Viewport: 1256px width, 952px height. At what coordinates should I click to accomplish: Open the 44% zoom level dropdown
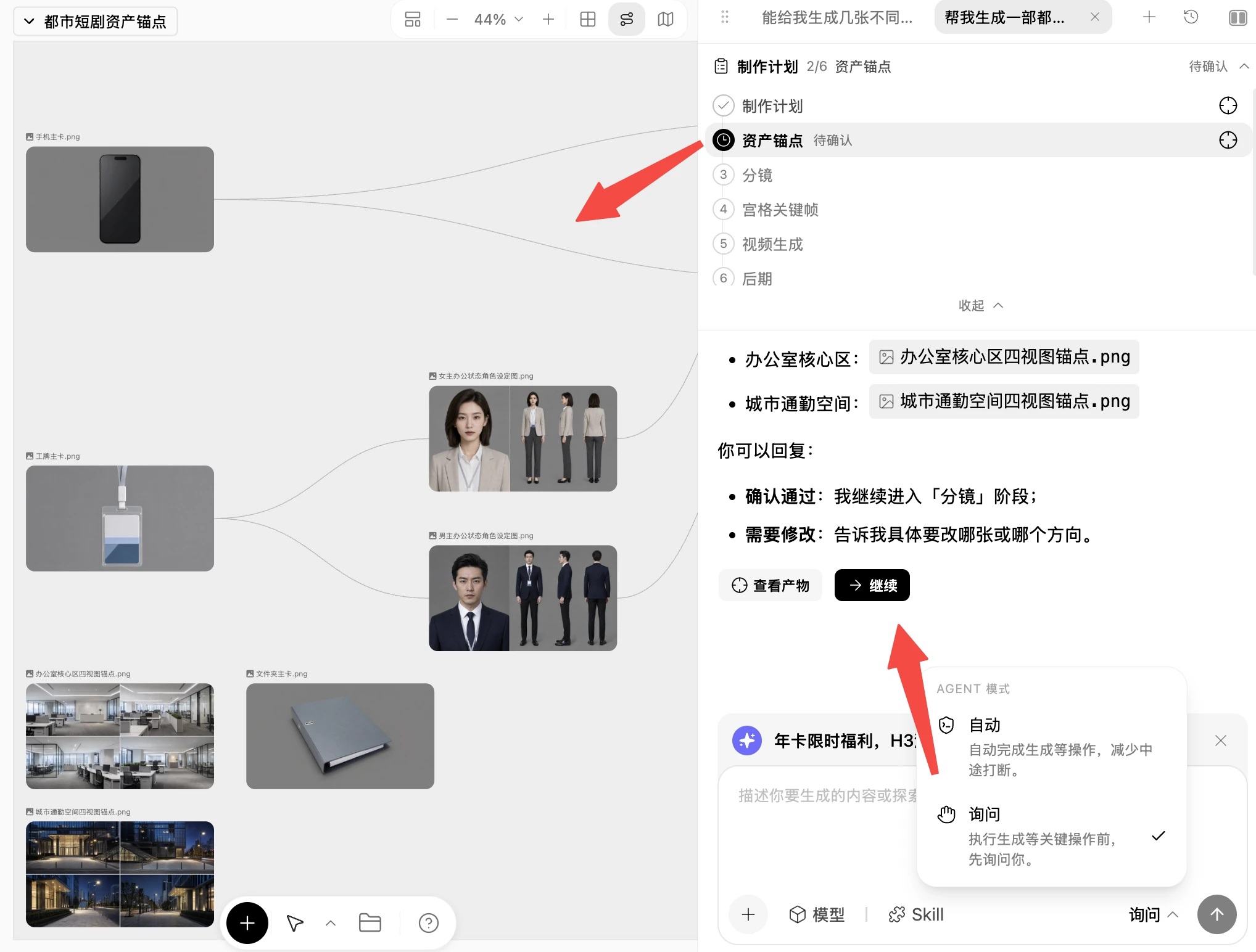point(498,20)
